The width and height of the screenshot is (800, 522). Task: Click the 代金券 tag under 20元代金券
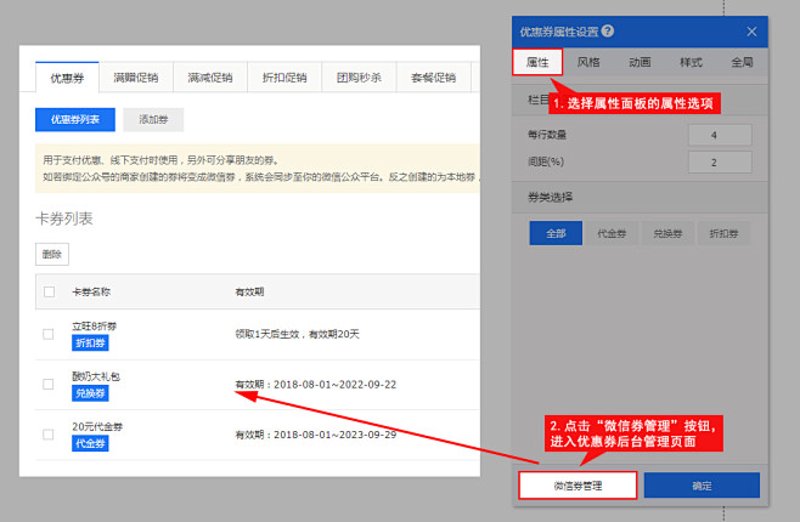pos(90,443)
